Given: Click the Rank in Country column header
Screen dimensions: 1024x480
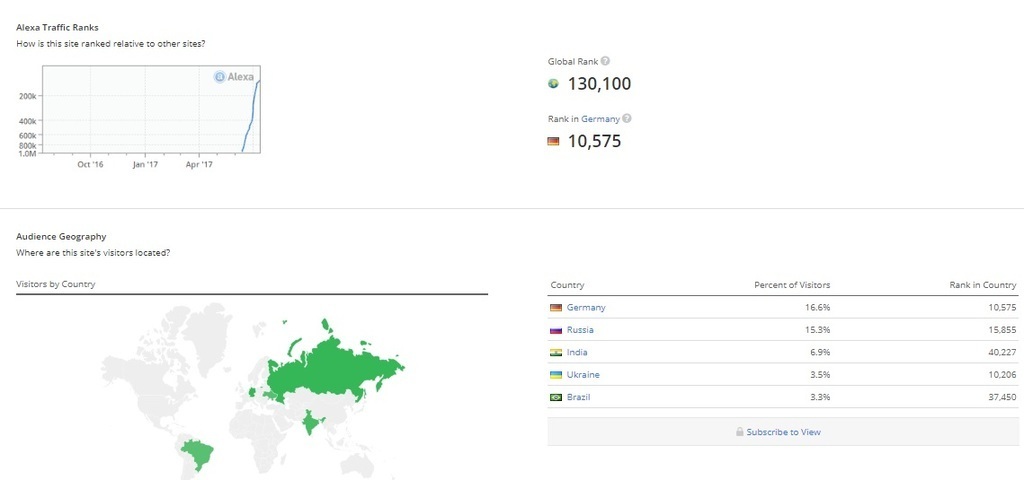Looking at the screenshot, I should pyautogui.click(x=983, y=285).
